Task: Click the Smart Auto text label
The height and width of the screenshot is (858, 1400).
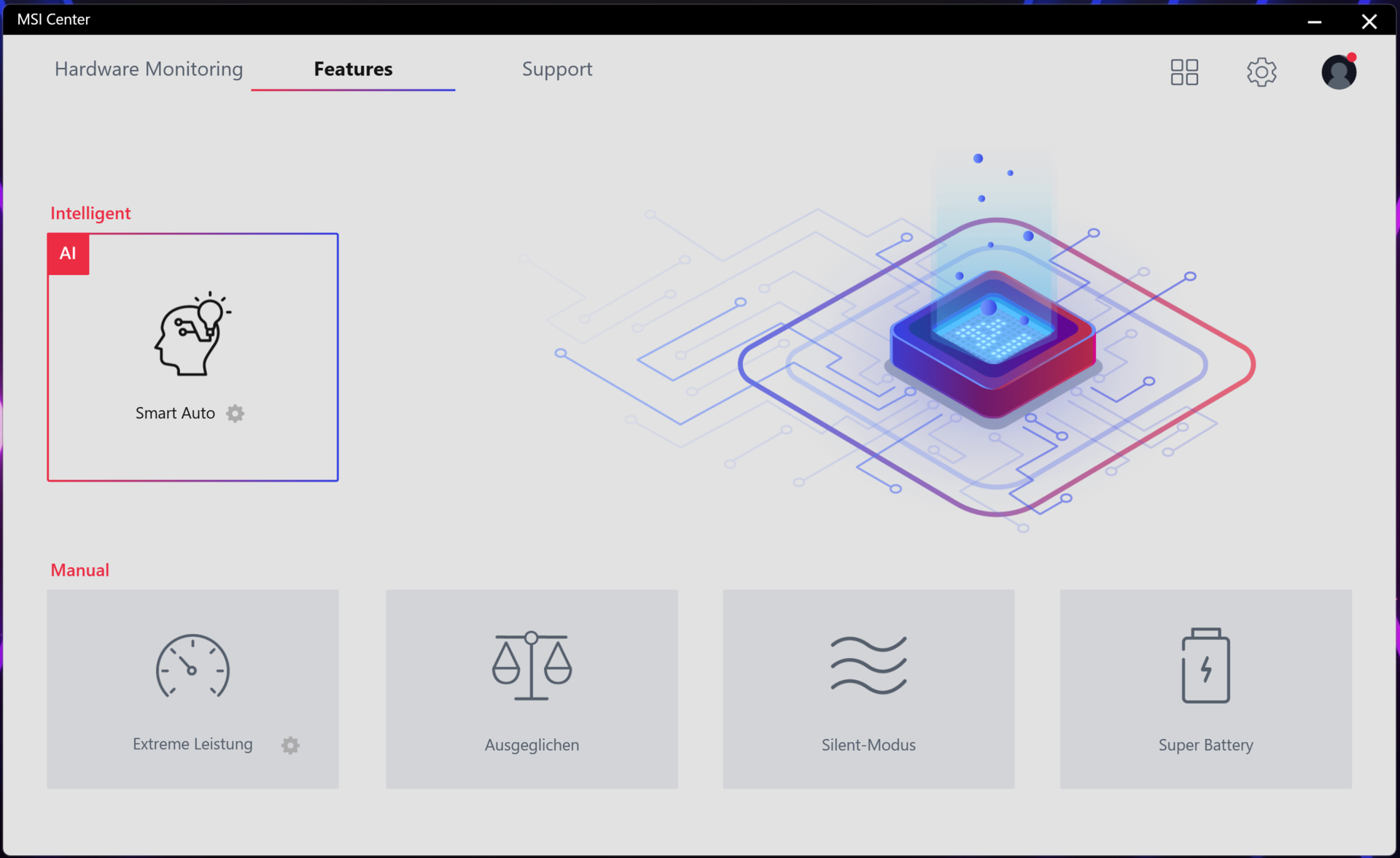Action: click(175, 414)
